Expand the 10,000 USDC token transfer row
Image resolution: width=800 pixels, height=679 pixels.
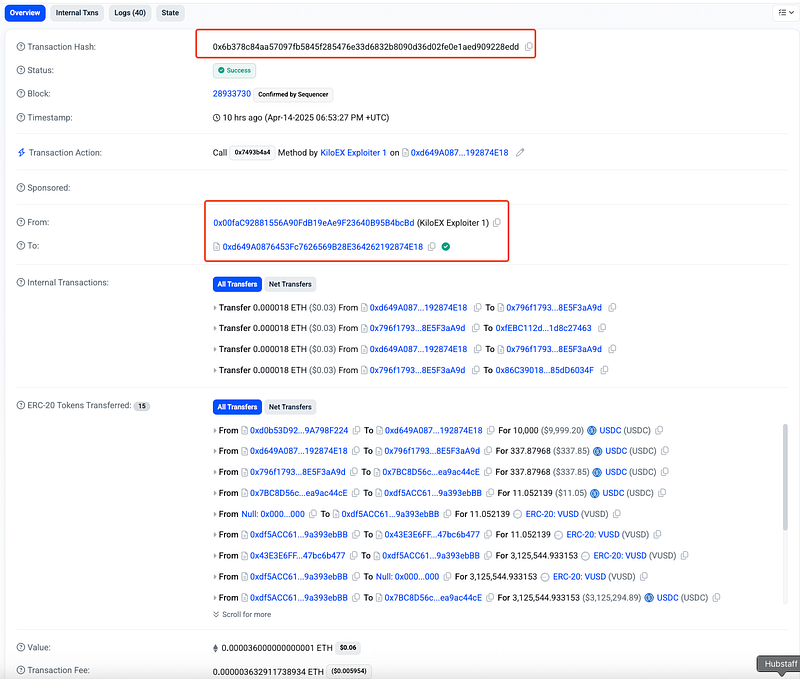click(x=215, y=430)
